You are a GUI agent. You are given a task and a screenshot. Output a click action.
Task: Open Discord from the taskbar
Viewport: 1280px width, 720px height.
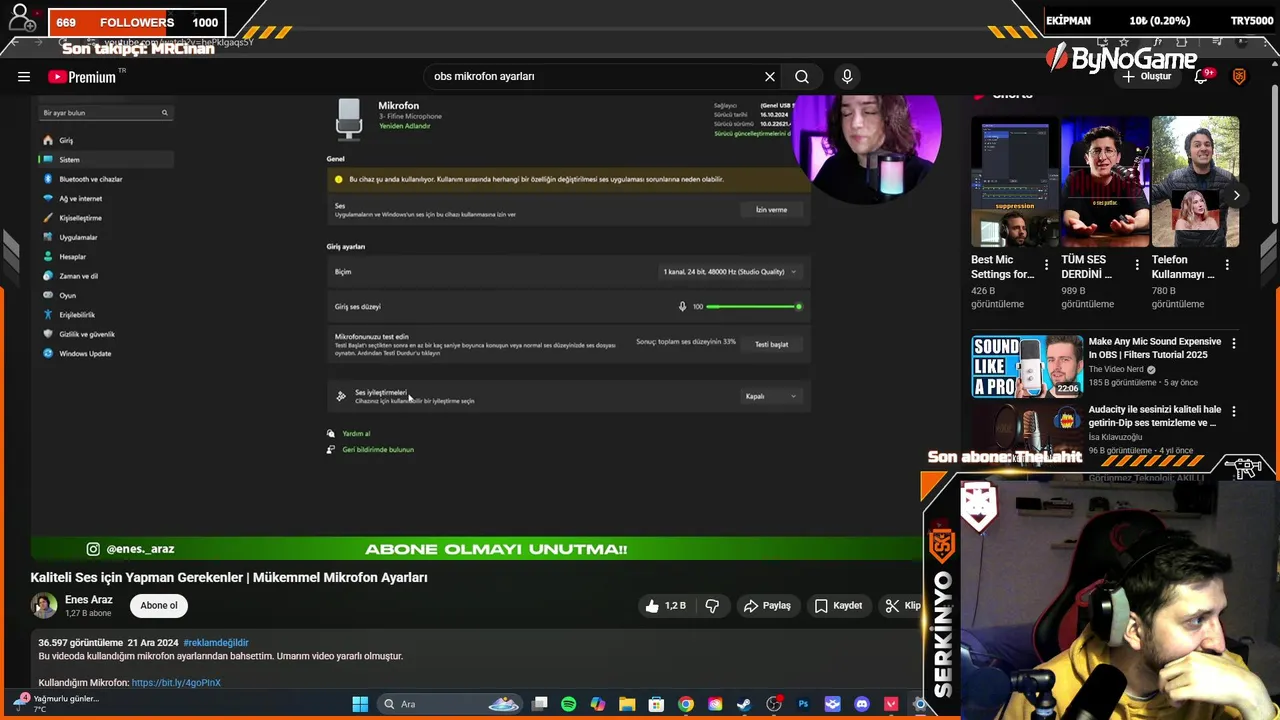pyautogui.click(x=862, y=704)
